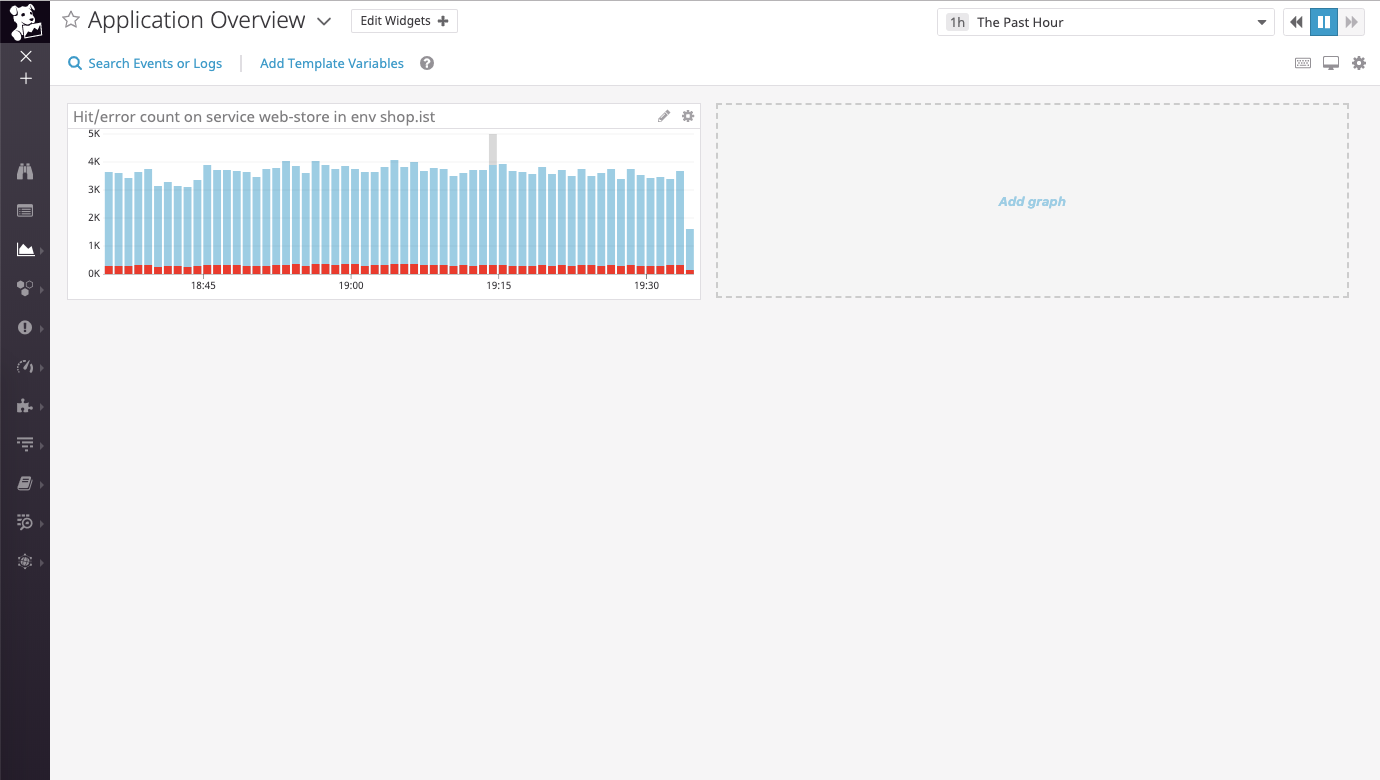Screen dimensions: 1380x780
Task: Click the pencil edit icon on graph
Action: pos(664,117)
